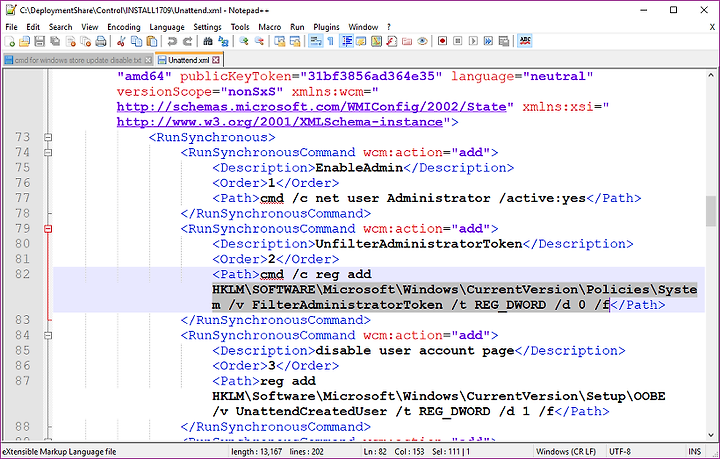The height and width of the screenshot is (459, 720).
Task: Collapse the fold at line 73
Action: (x=48, y=137)
